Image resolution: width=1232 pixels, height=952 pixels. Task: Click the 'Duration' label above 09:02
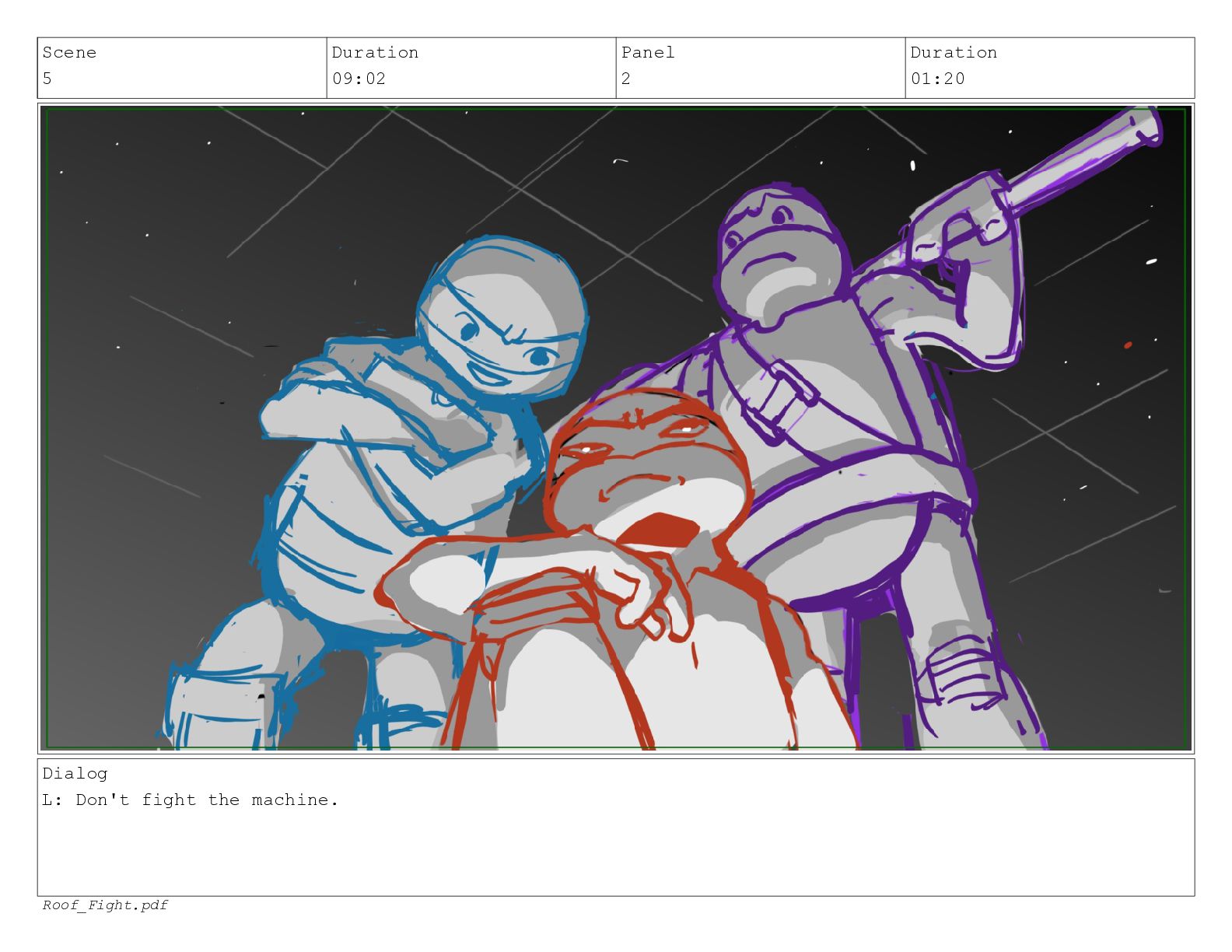[x=375, y=53]
